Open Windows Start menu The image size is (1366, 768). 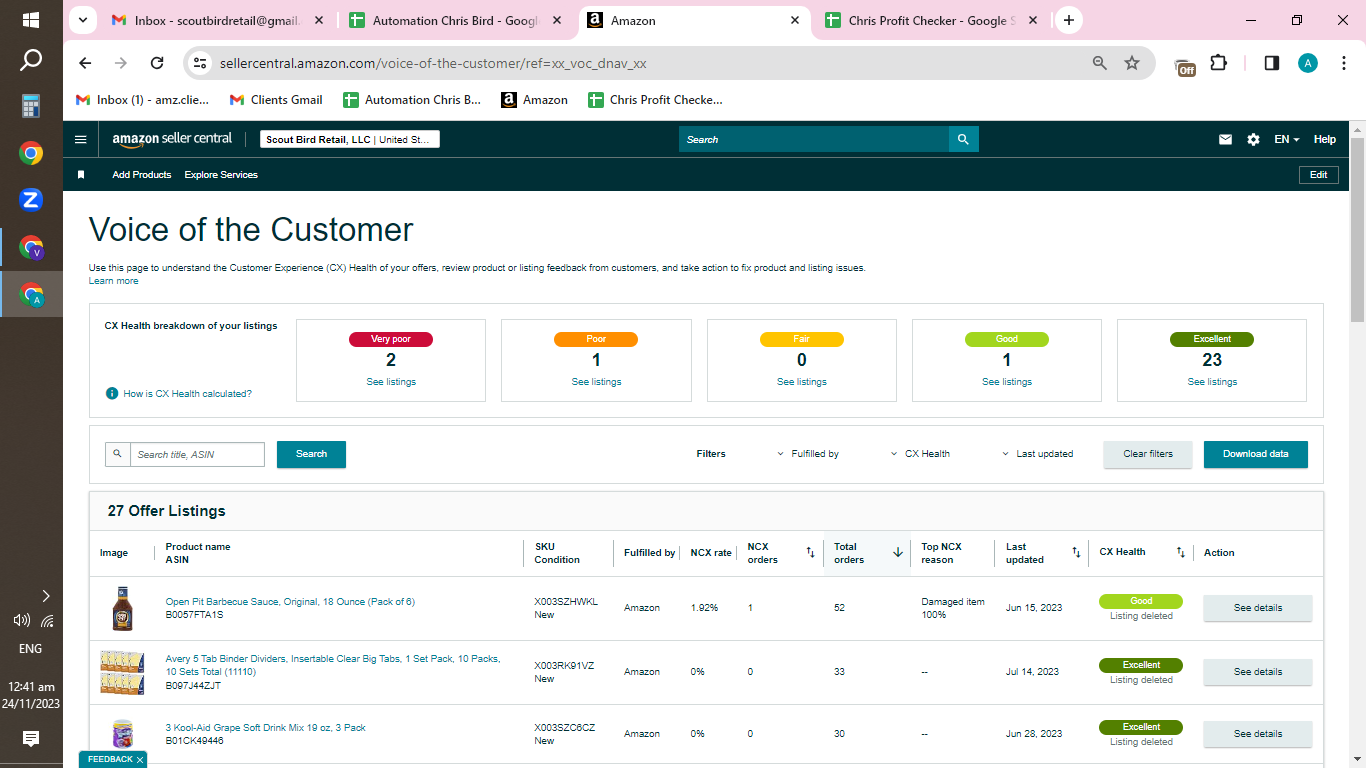click(31, 20)
